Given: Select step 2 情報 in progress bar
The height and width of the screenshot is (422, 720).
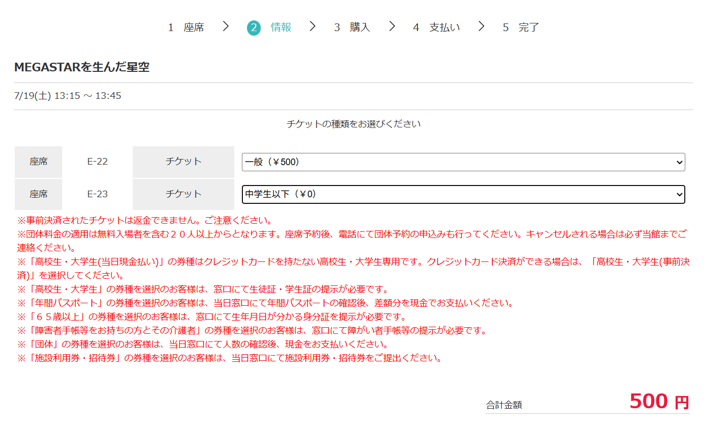Looking at the screenshot, I should (x=269, y=28).
